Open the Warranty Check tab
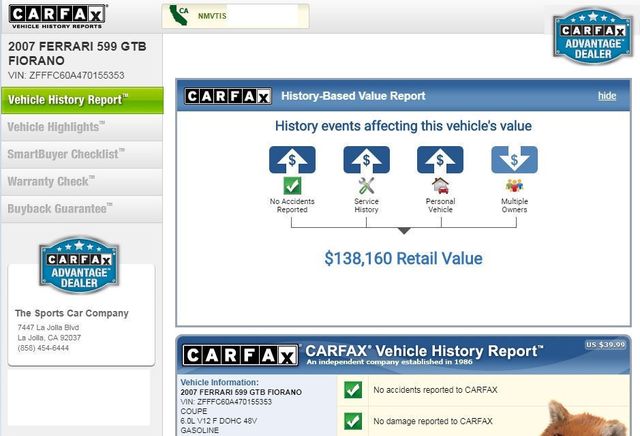The width and height of the screenshot is (640, 436). point(51,181)
